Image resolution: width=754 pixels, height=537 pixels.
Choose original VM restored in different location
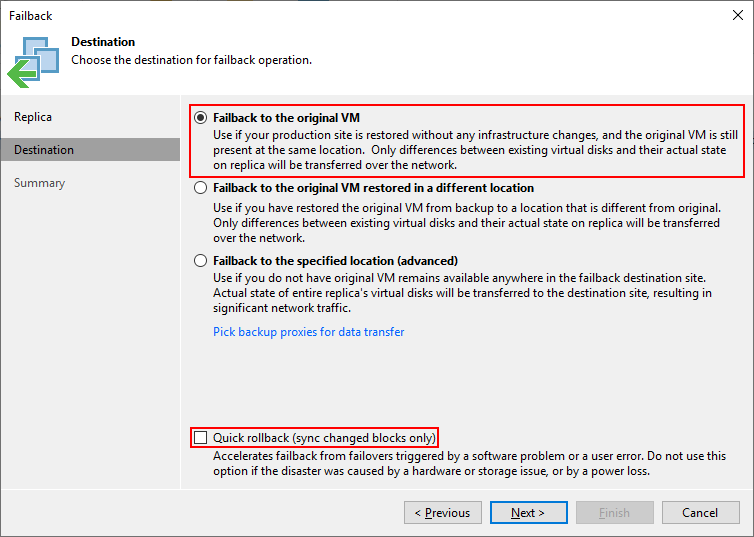coord(201,188)
